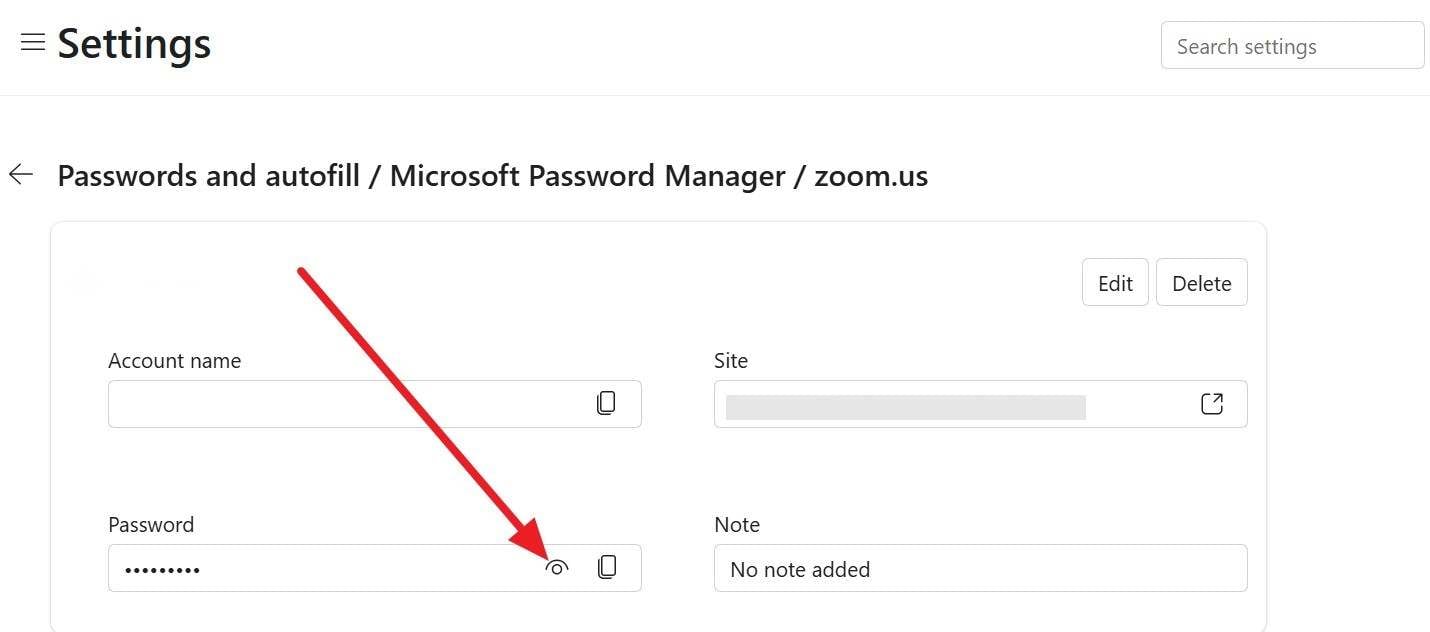
Task: Click inside the Account name field
Action: [340, 404]
